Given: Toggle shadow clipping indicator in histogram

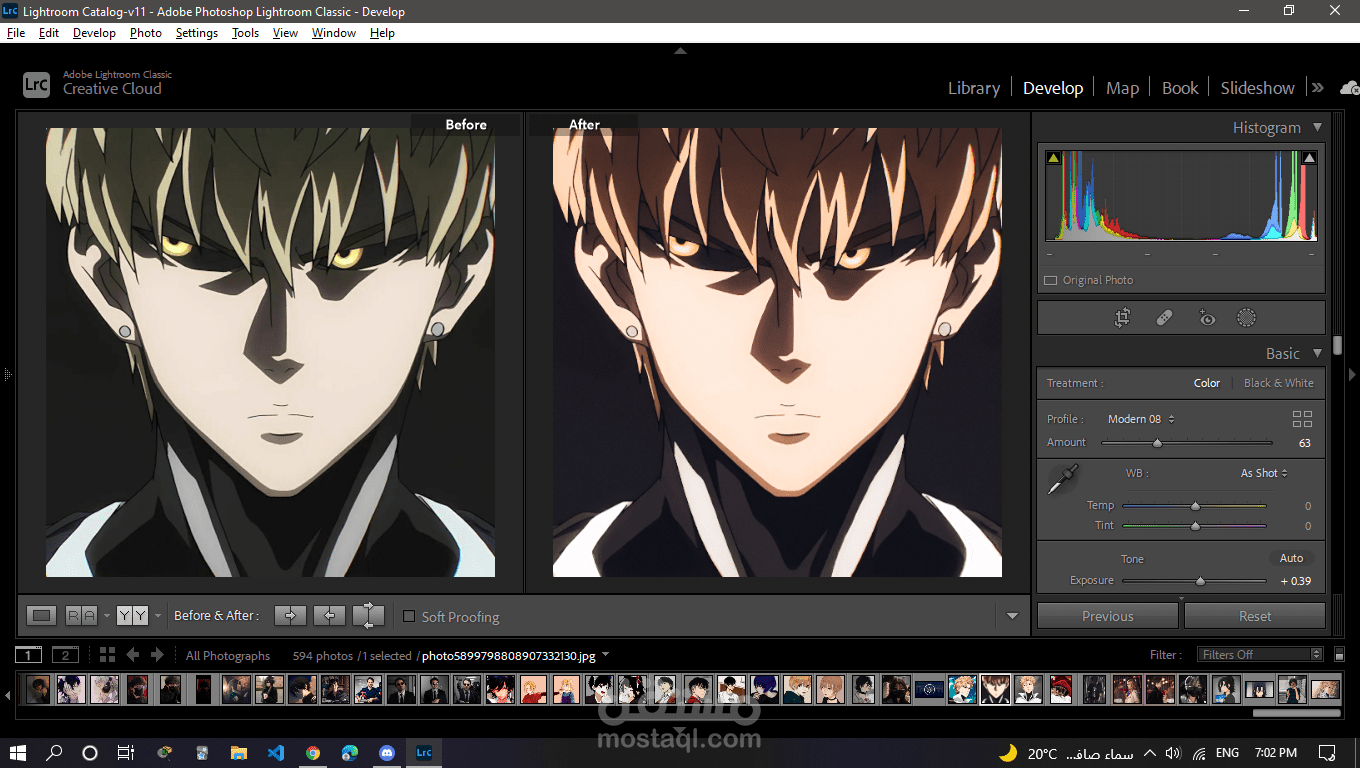Looking at the screenshot, I should tap(1053, 157).
